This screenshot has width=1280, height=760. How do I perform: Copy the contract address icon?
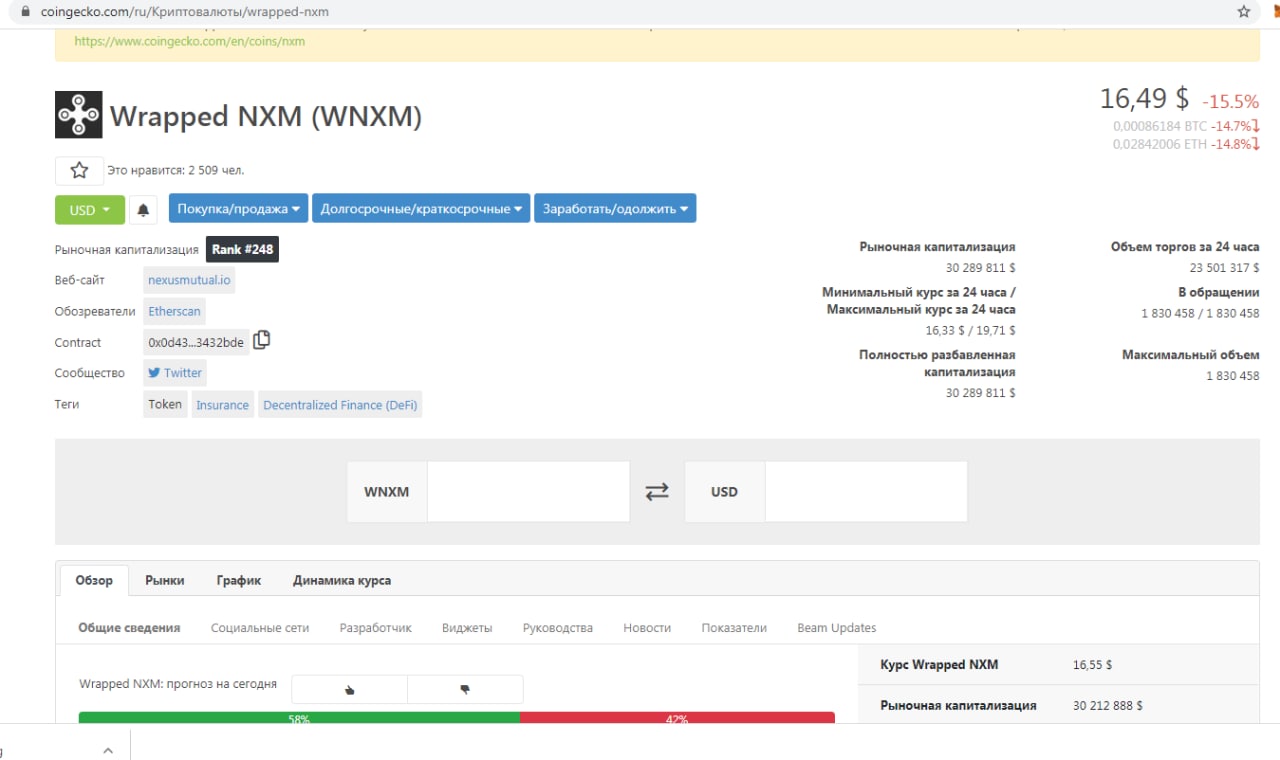[261, 340]
